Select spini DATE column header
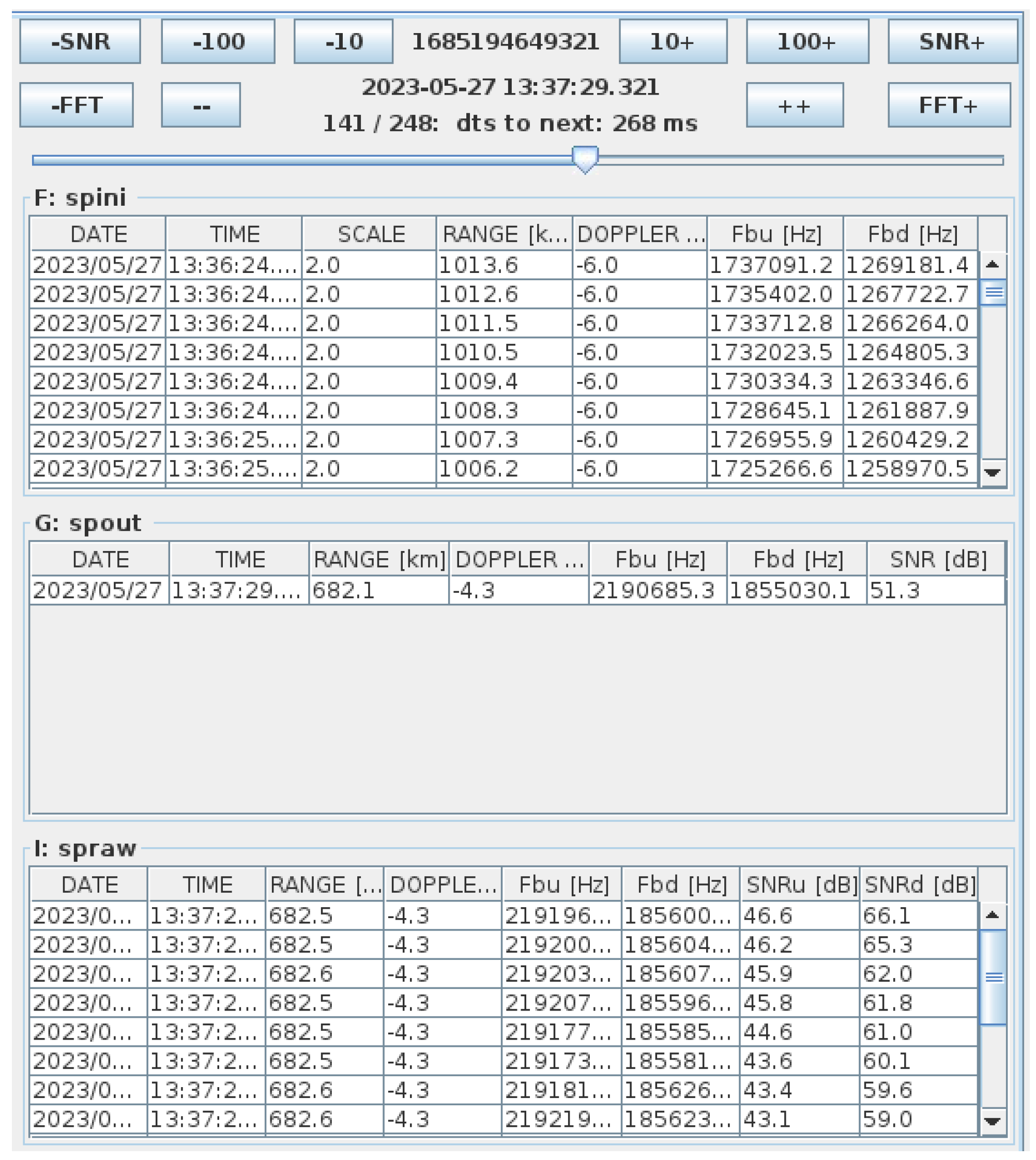This screenshot has height=1160, width=1036. click(x=98, y=234)
